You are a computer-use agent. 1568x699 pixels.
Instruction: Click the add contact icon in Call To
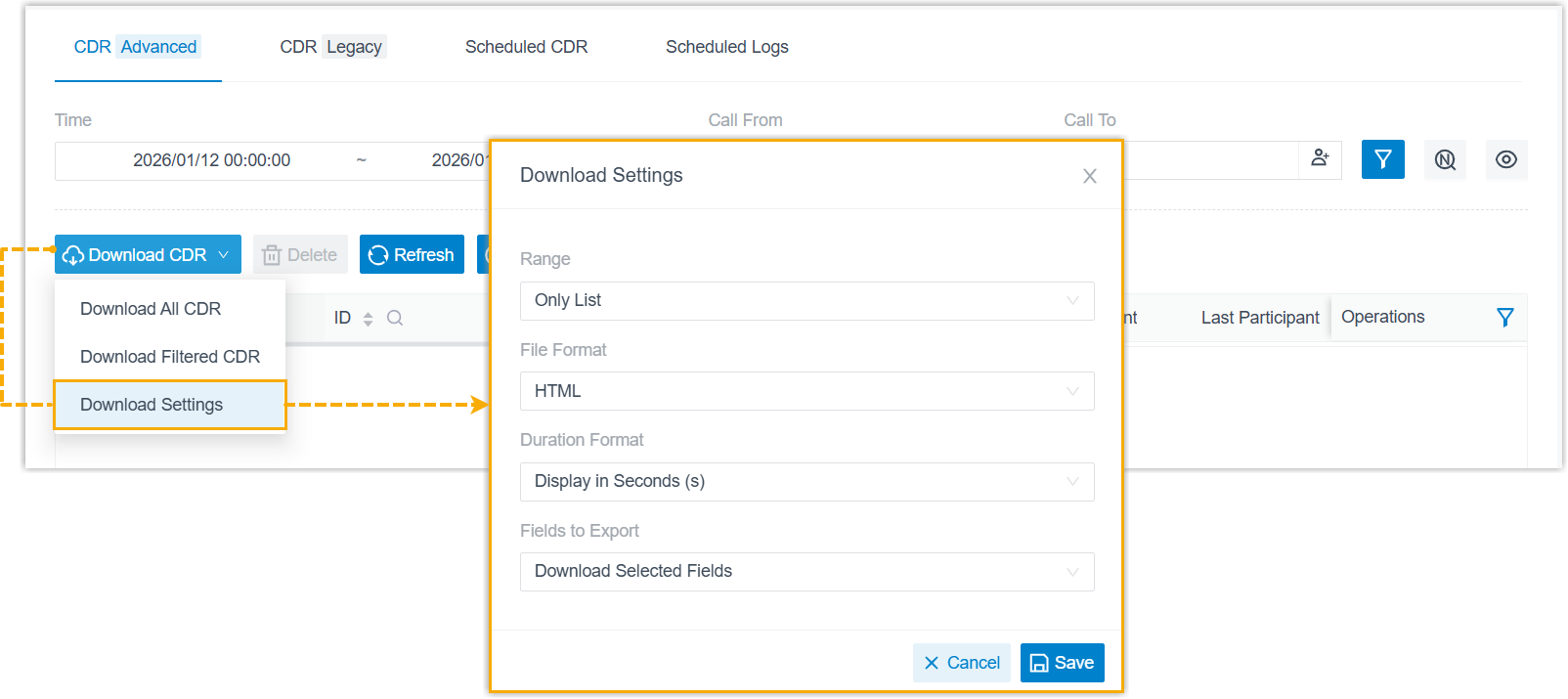[x=1320, y=158]
